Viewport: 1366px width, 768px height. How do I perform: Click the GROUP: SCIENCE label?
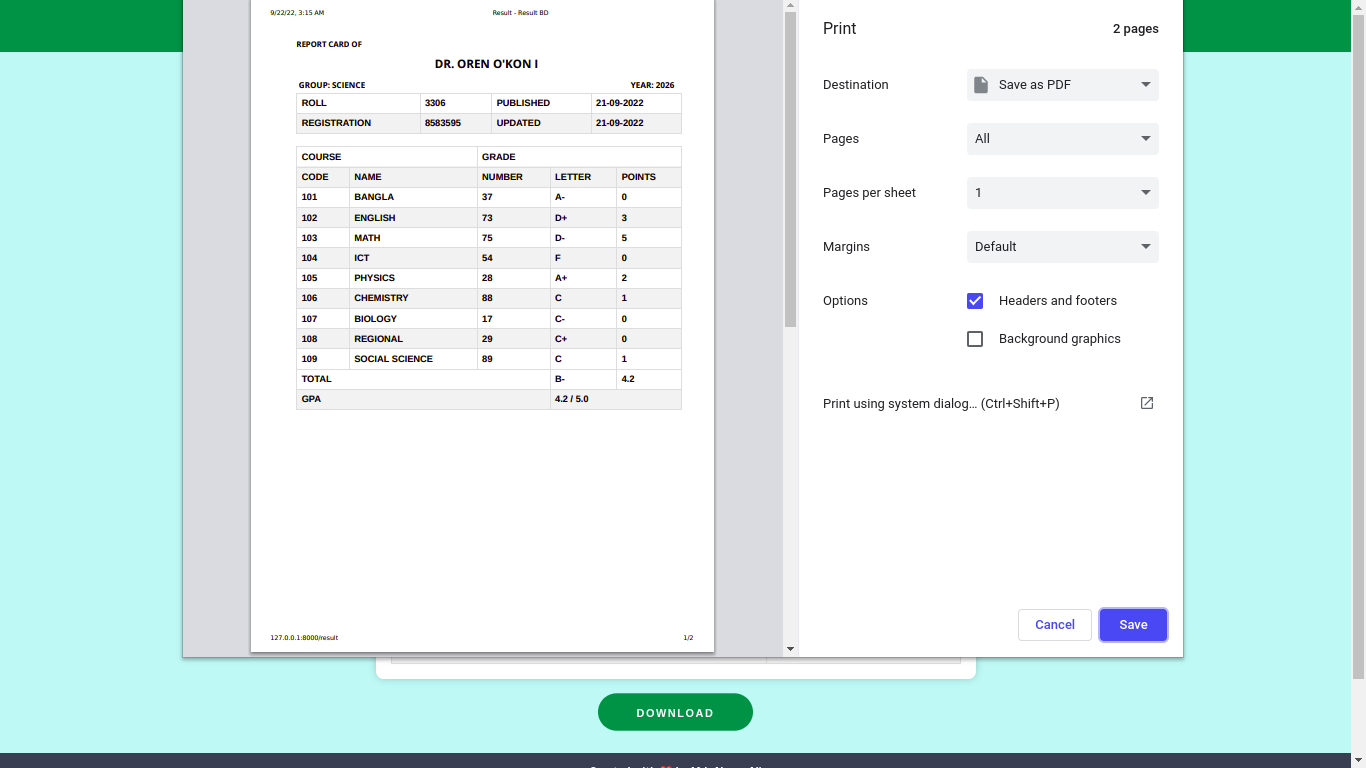click(332, 85)
